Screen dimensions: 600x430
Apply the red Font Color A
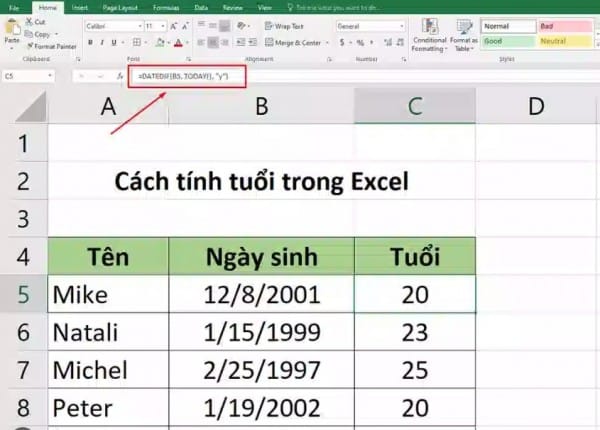178,42
